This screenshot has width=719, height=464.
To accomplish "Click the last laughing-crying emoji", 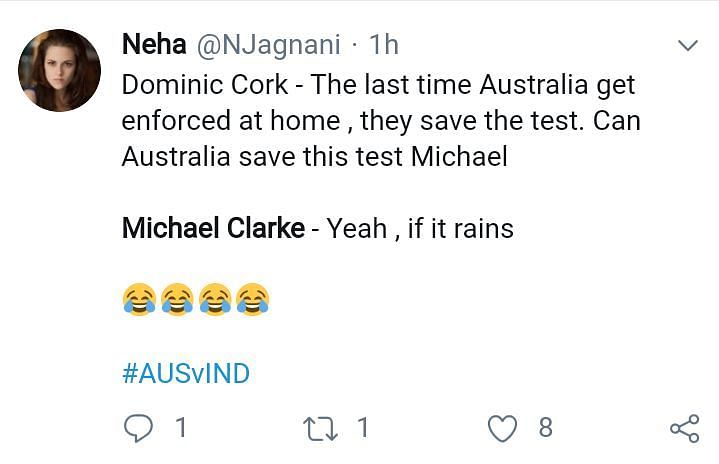I will click(x=254, y=299).
